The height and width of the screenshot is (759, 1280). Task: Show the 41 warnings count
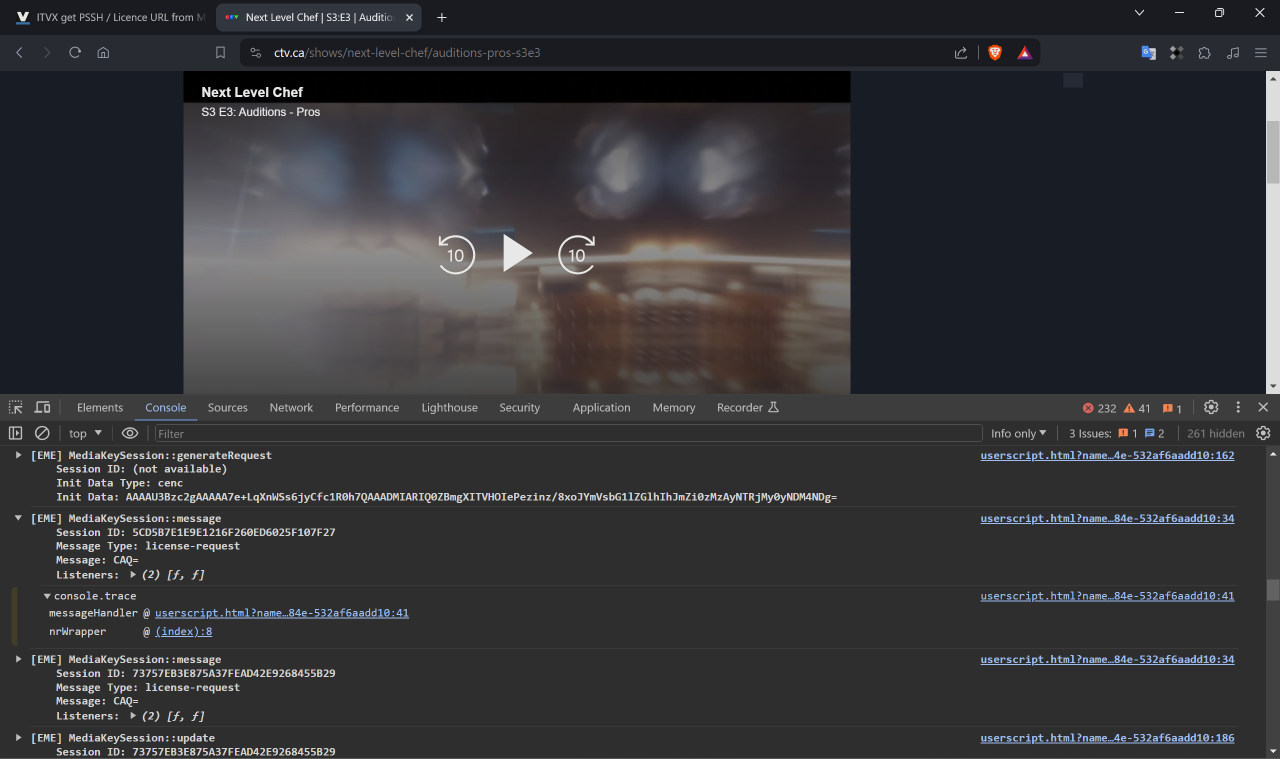tap(1138, 408)
